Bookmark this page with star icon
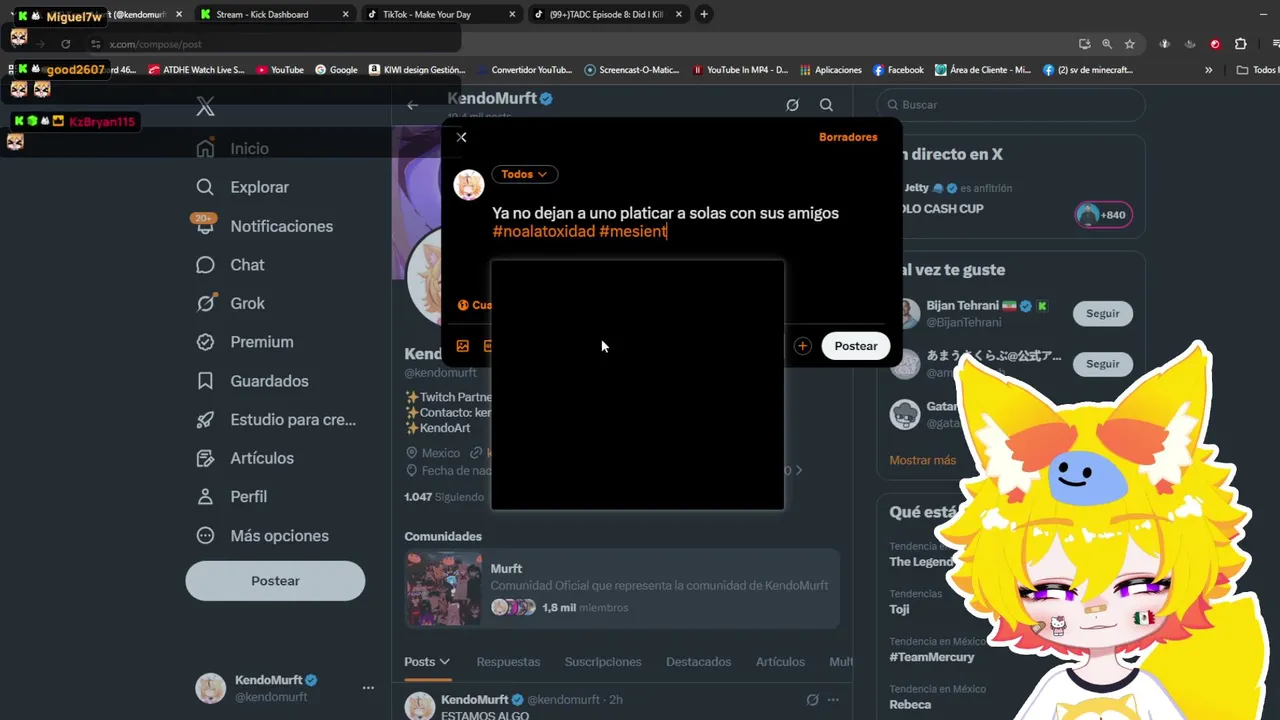 [x=1130, y=44]
